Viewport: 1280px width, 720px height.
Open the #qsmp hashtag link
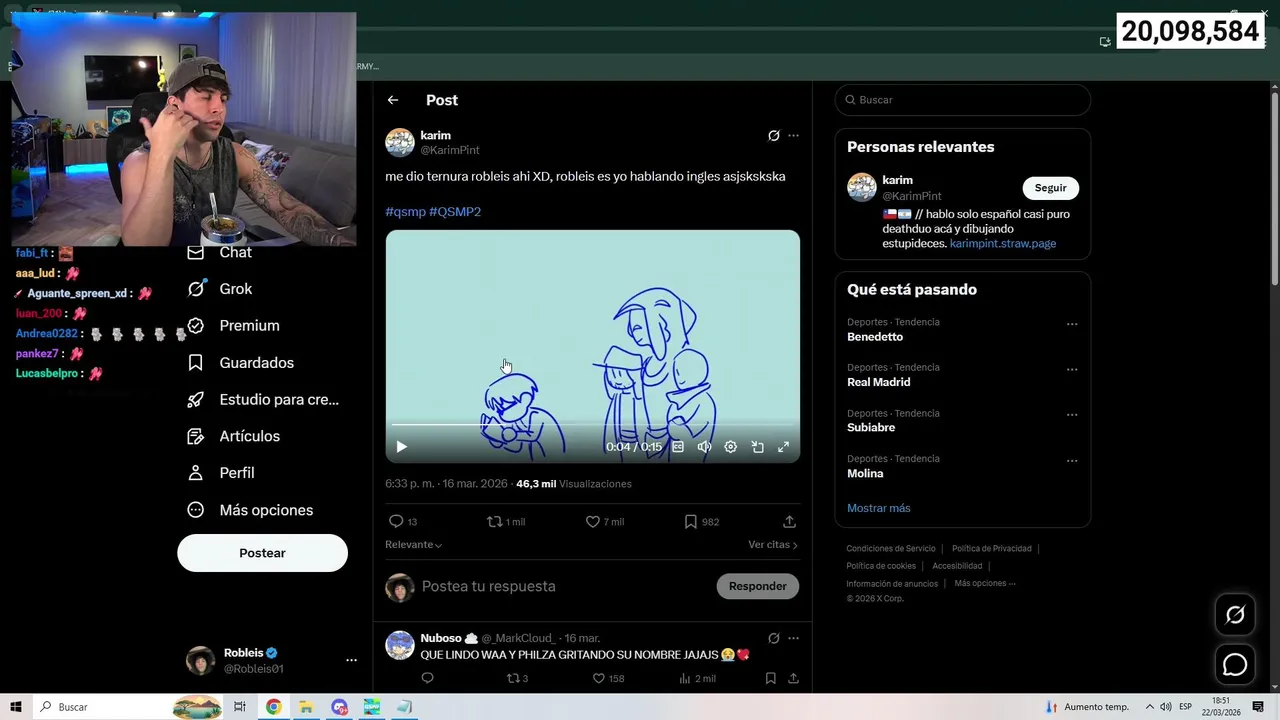click(x=405, y=212)
